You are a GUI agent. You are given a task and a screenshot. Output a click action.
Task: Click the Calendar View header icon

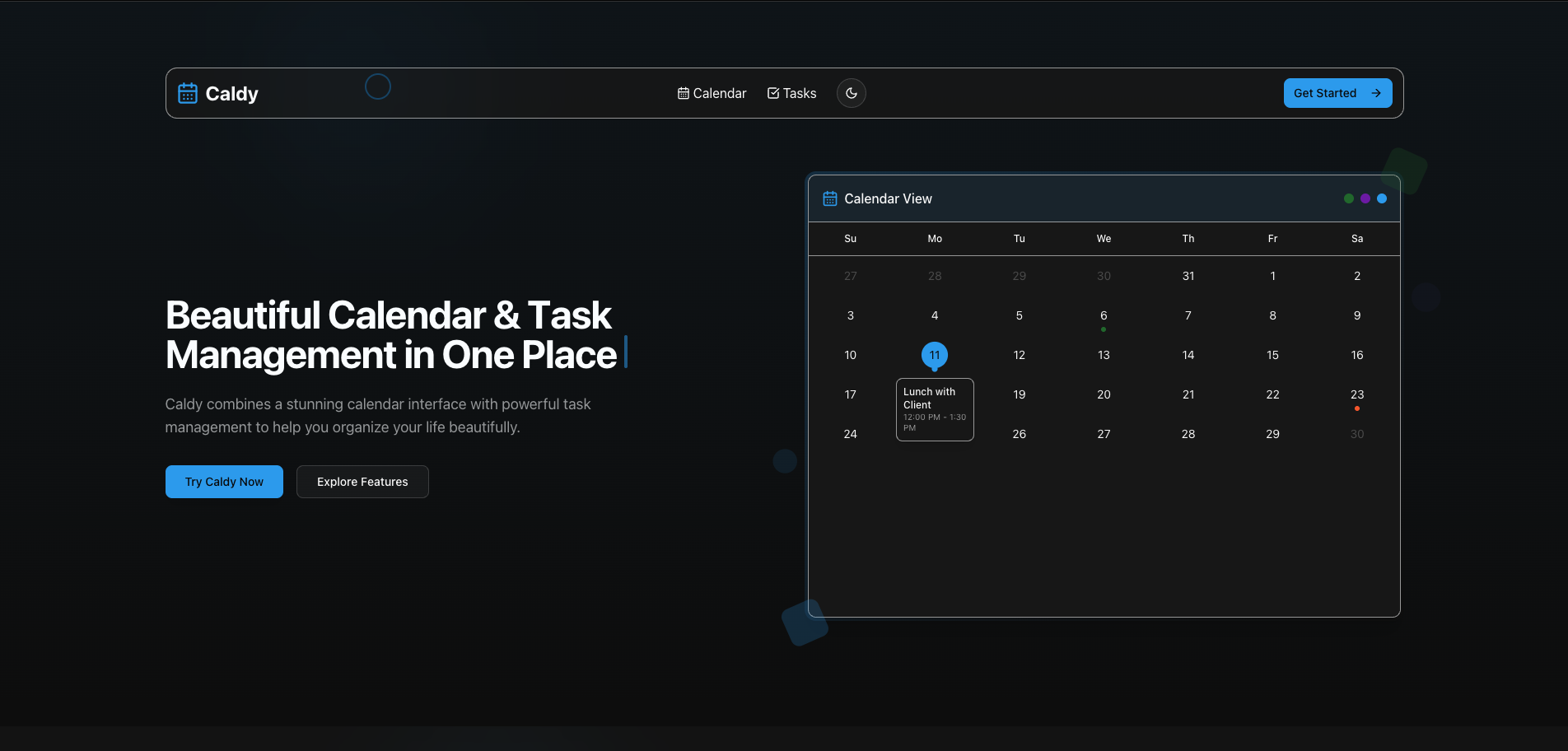click(x=830, y=198)
